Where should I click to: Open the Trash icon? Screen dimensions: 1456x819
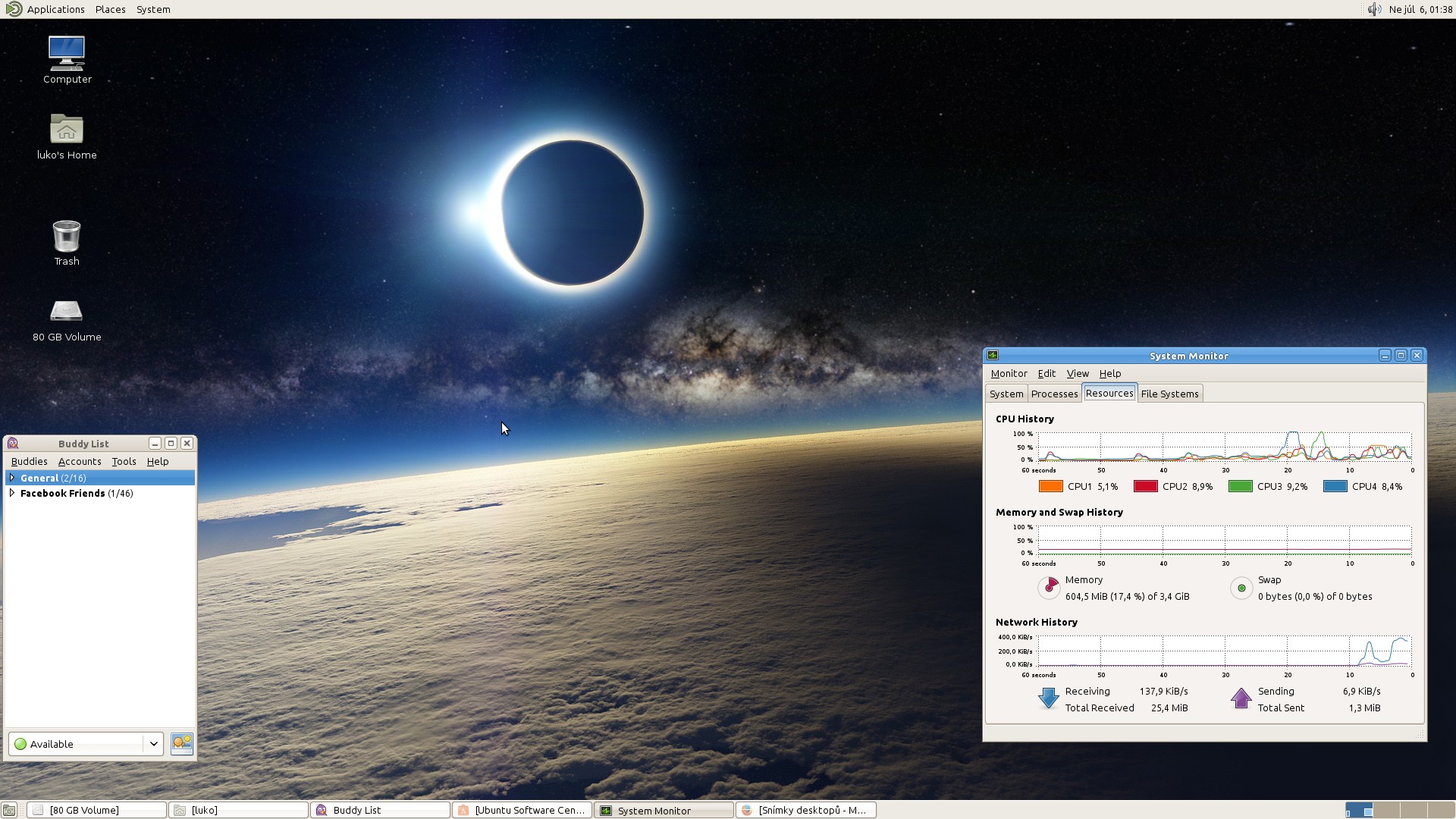(x=67, y=237)
